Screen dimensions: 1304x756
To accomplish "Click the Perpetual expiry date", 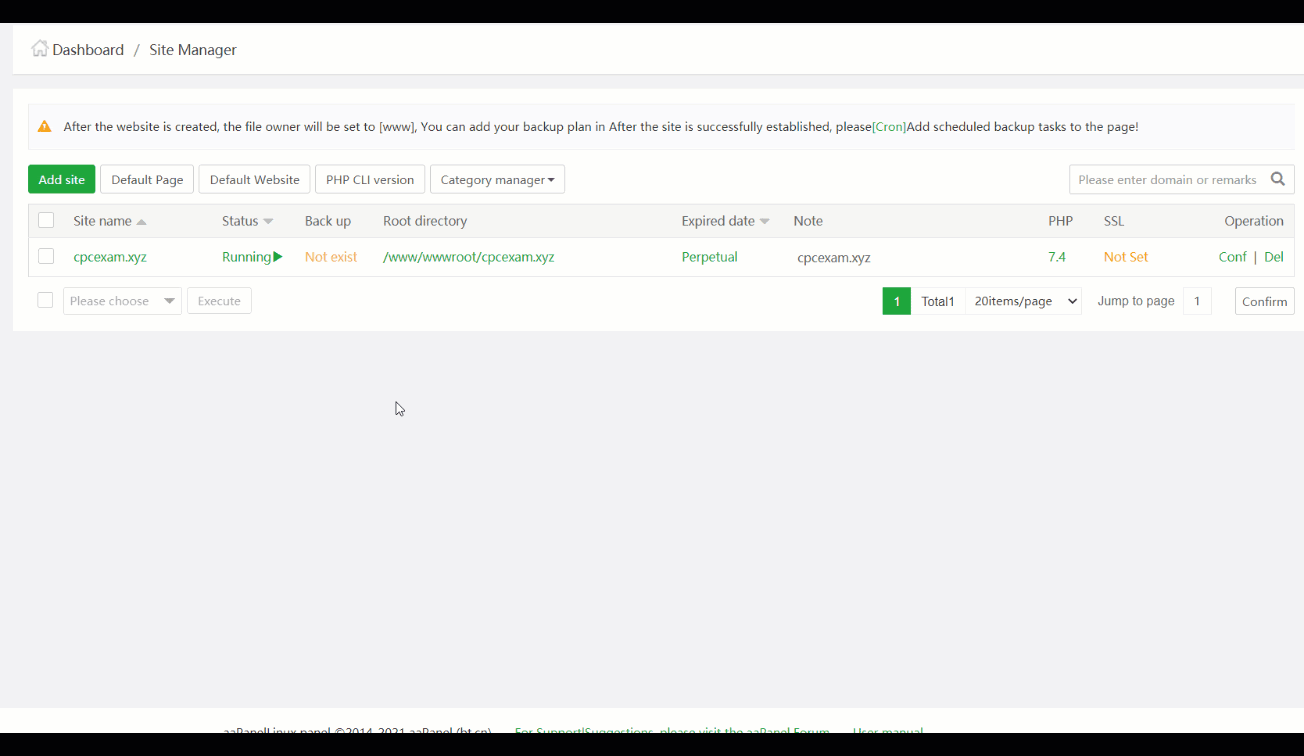I will tap(709, 257).
